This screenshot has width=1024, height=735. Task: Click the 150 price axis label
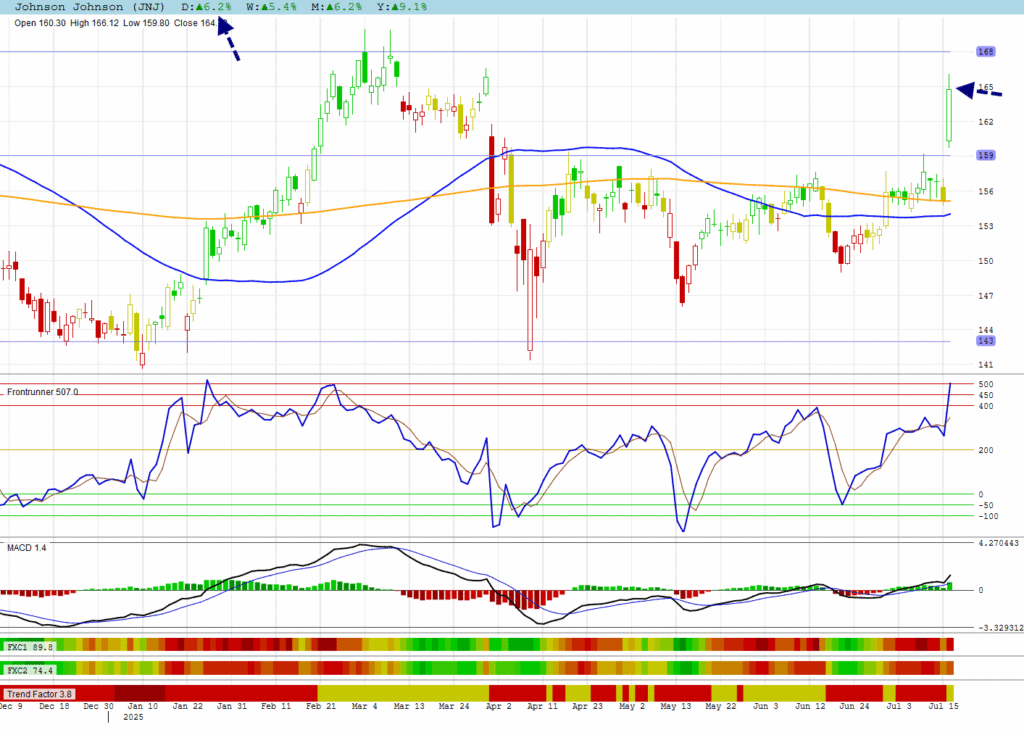985,261
